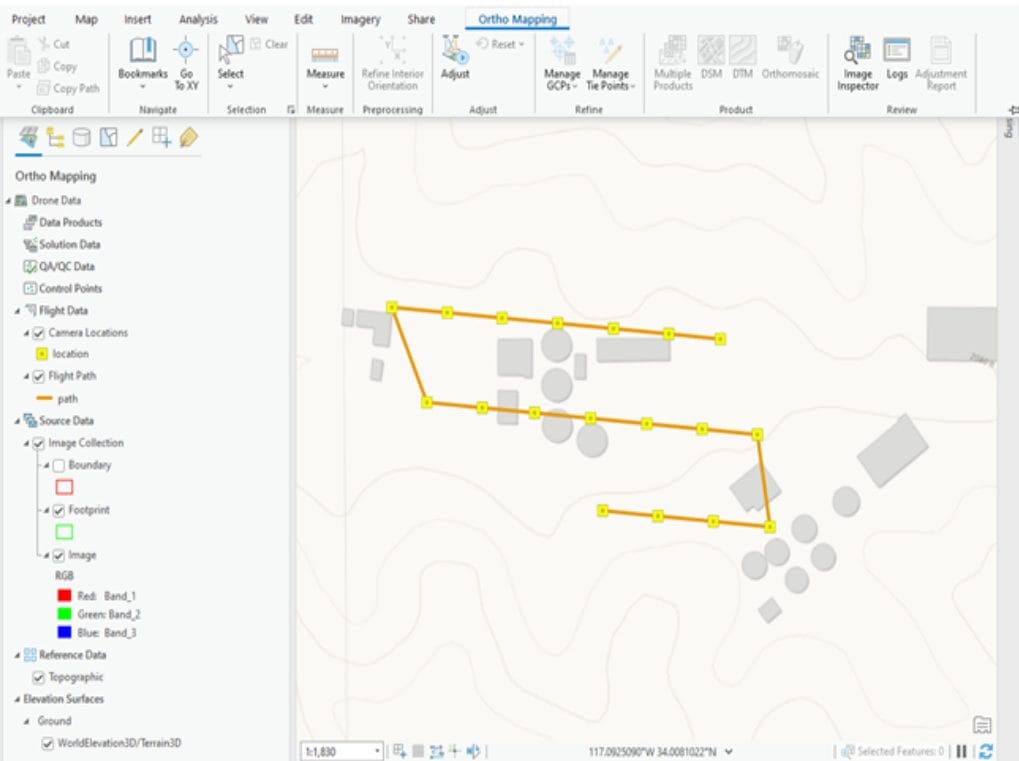Refresh the map view
The height and width of the screenshot is (761, 1019).
point(987,750)
